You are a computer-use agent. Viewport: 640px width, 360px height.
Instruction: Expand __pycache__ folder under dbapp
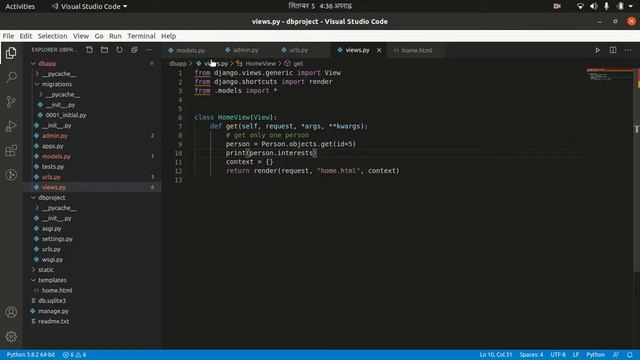(x=37, y=74)
